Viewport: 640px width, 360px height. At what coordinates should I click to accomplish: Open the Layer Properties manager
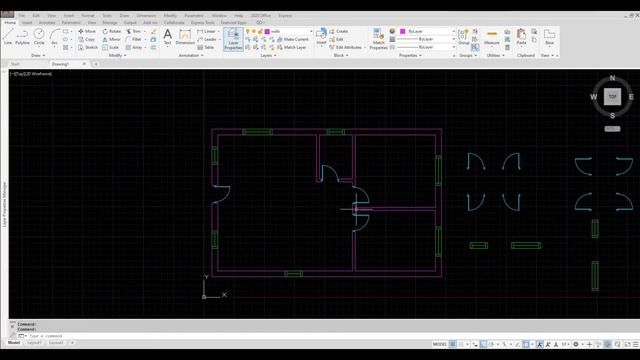point(233,39)
